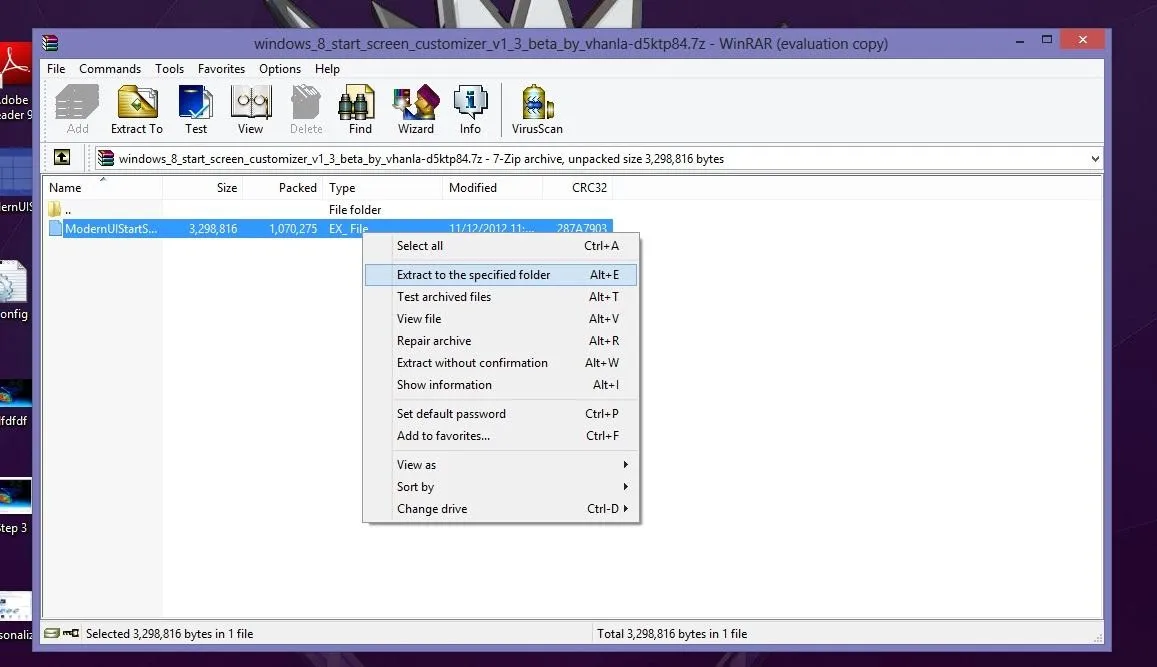Sort by the CRC32 column header
Image resolution: width=1157 pixels, height=667 pixels.
[x=578, y=187]
